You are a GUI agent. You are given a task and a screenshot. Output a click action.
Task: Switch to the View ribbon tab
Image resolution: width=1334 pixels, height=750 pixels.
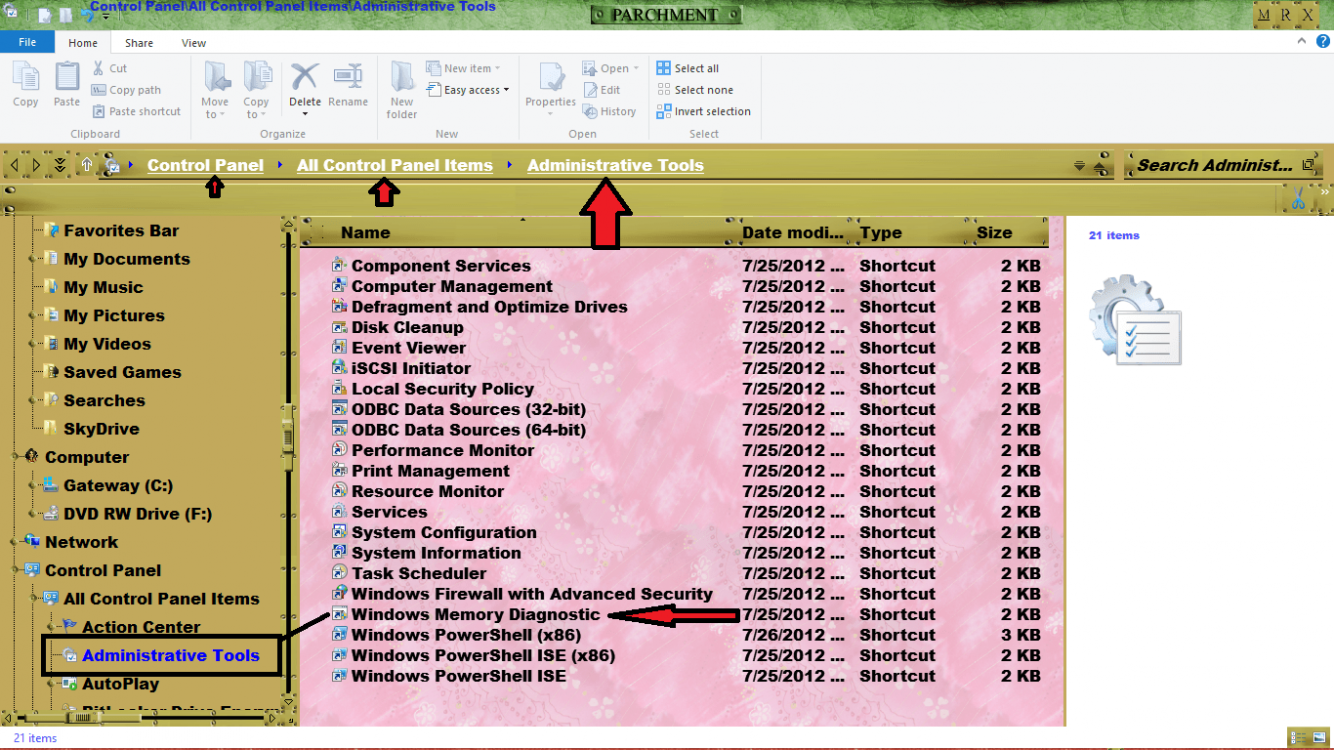point(194,43)
